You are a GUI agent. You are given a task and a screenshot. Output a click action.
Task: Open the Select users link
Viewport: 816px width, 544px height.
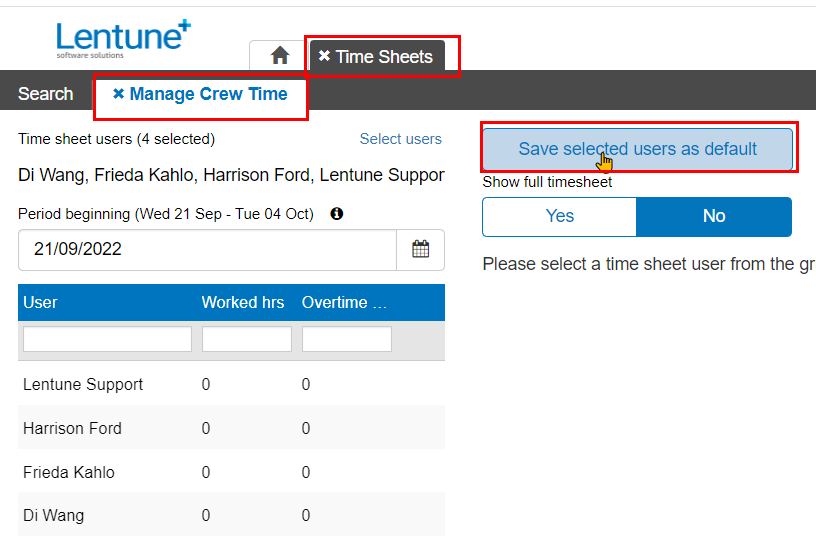click(400, 139)
